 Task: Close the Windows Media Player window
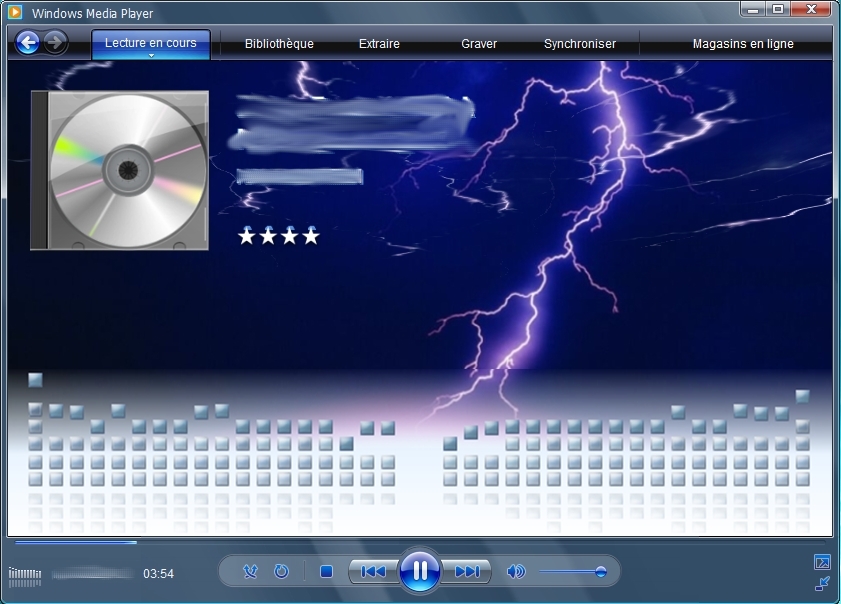click(812, 9)
